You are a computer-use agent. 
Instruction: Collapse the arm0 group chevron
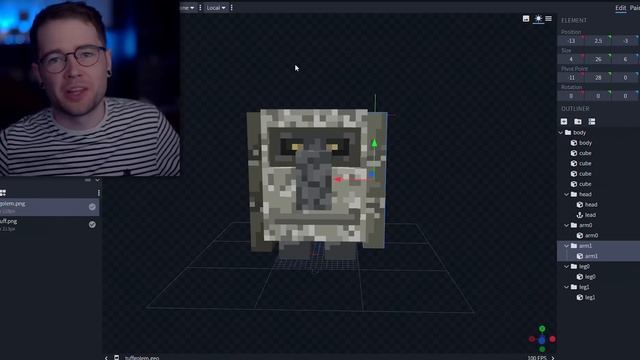(x=567, y=225)
